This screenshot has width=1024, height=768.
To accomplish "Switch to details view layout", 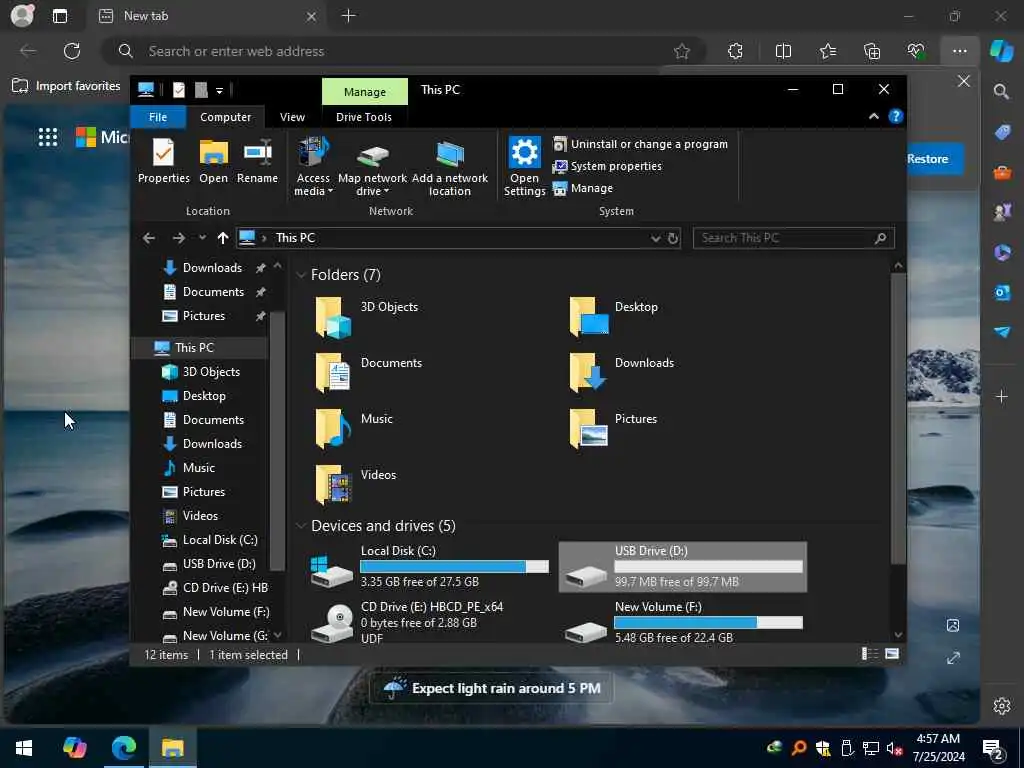I will click(869, 654).
